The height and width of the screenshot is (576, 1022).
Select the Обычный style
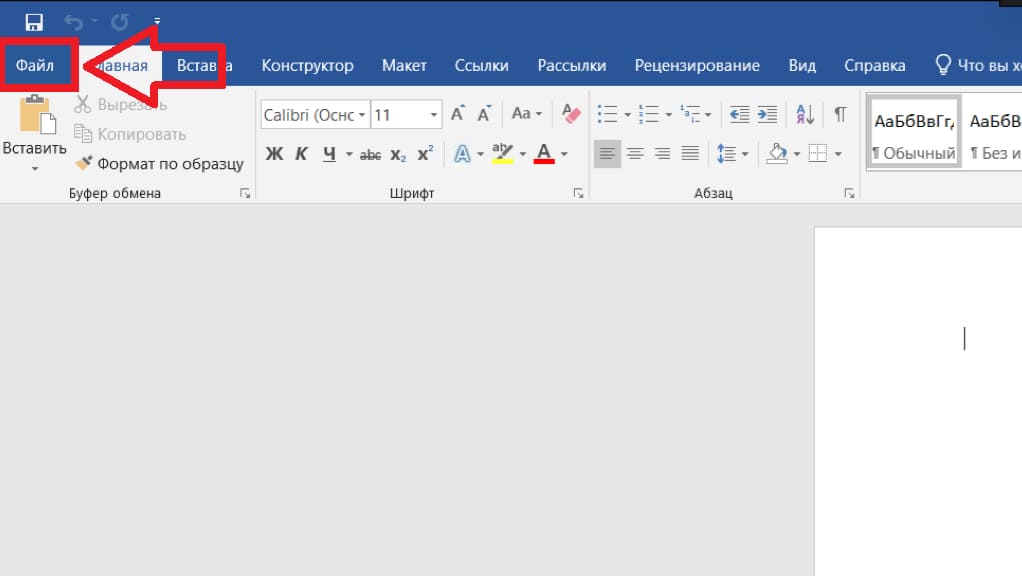click(913, 131)
